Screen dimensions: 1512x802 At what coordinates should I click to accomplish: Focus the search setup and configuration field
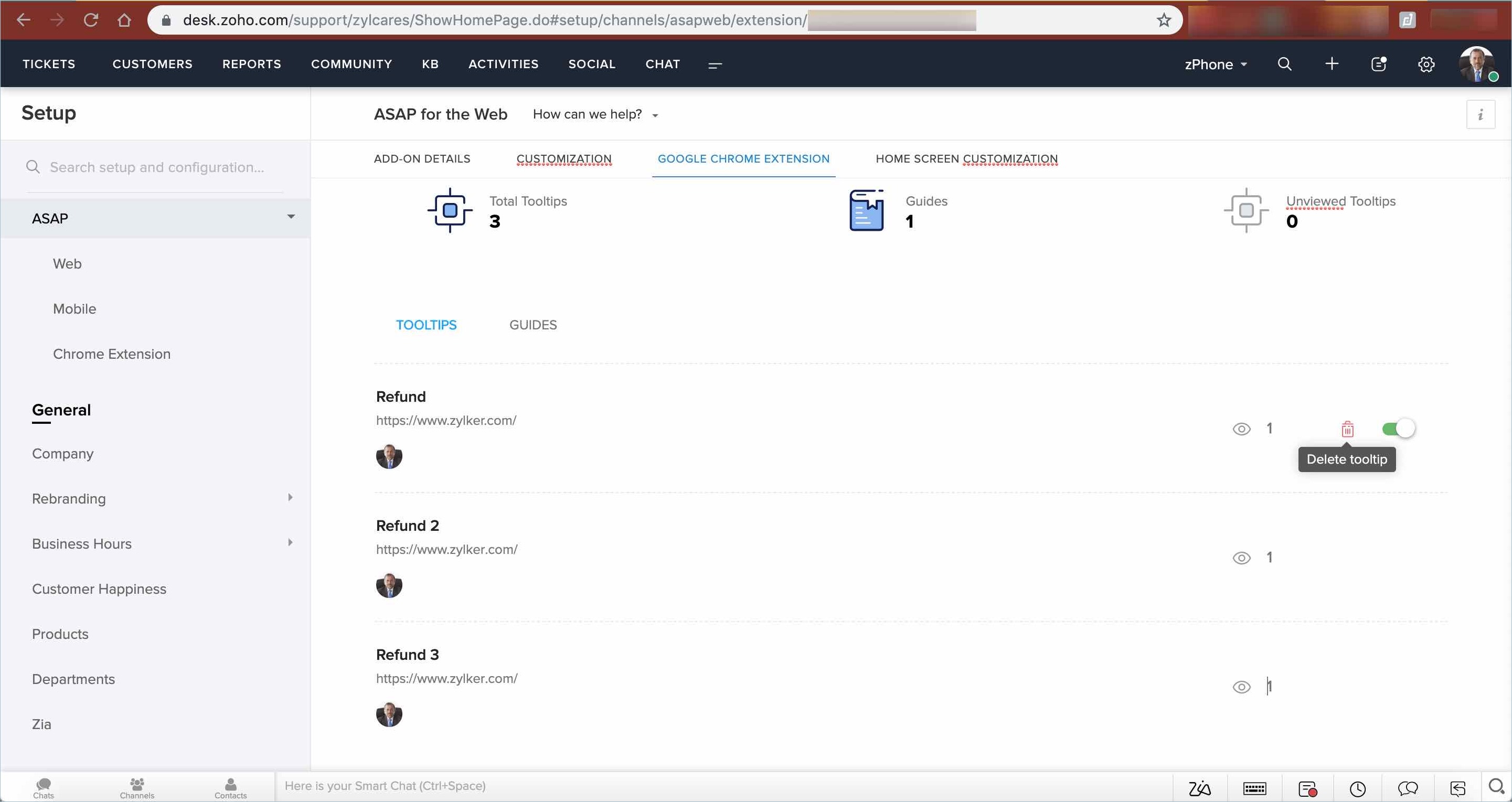157,167
